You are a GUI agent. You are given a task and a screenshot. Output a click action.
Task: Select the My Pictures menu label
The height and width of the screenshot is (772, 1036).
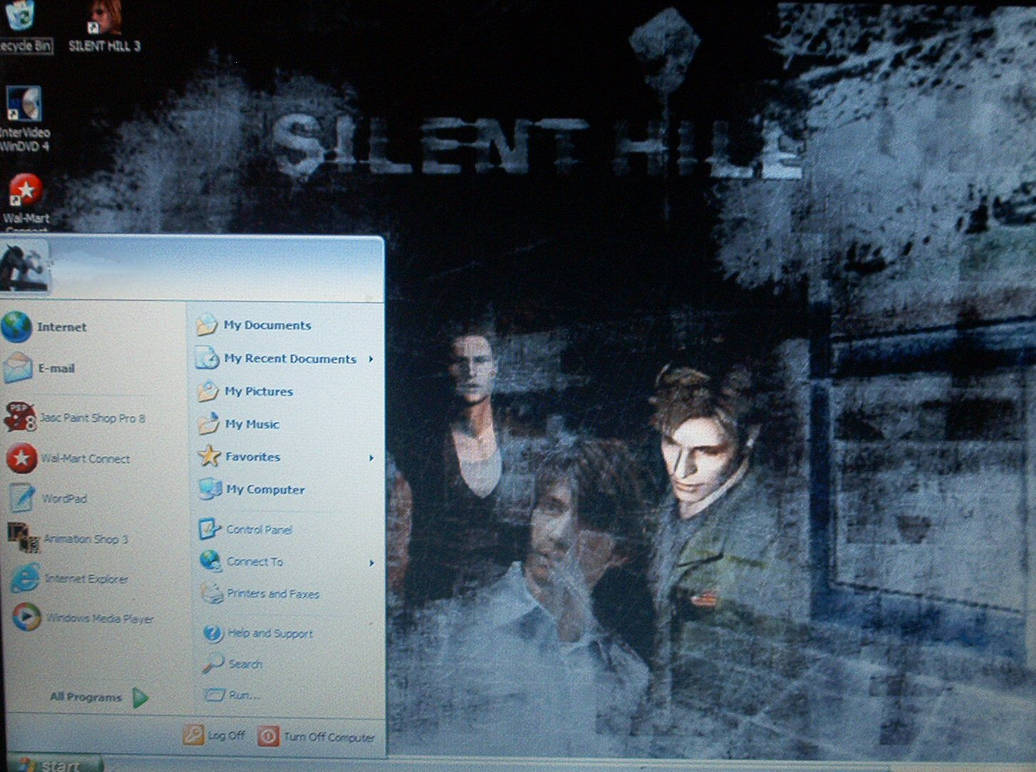coord(259,391)
